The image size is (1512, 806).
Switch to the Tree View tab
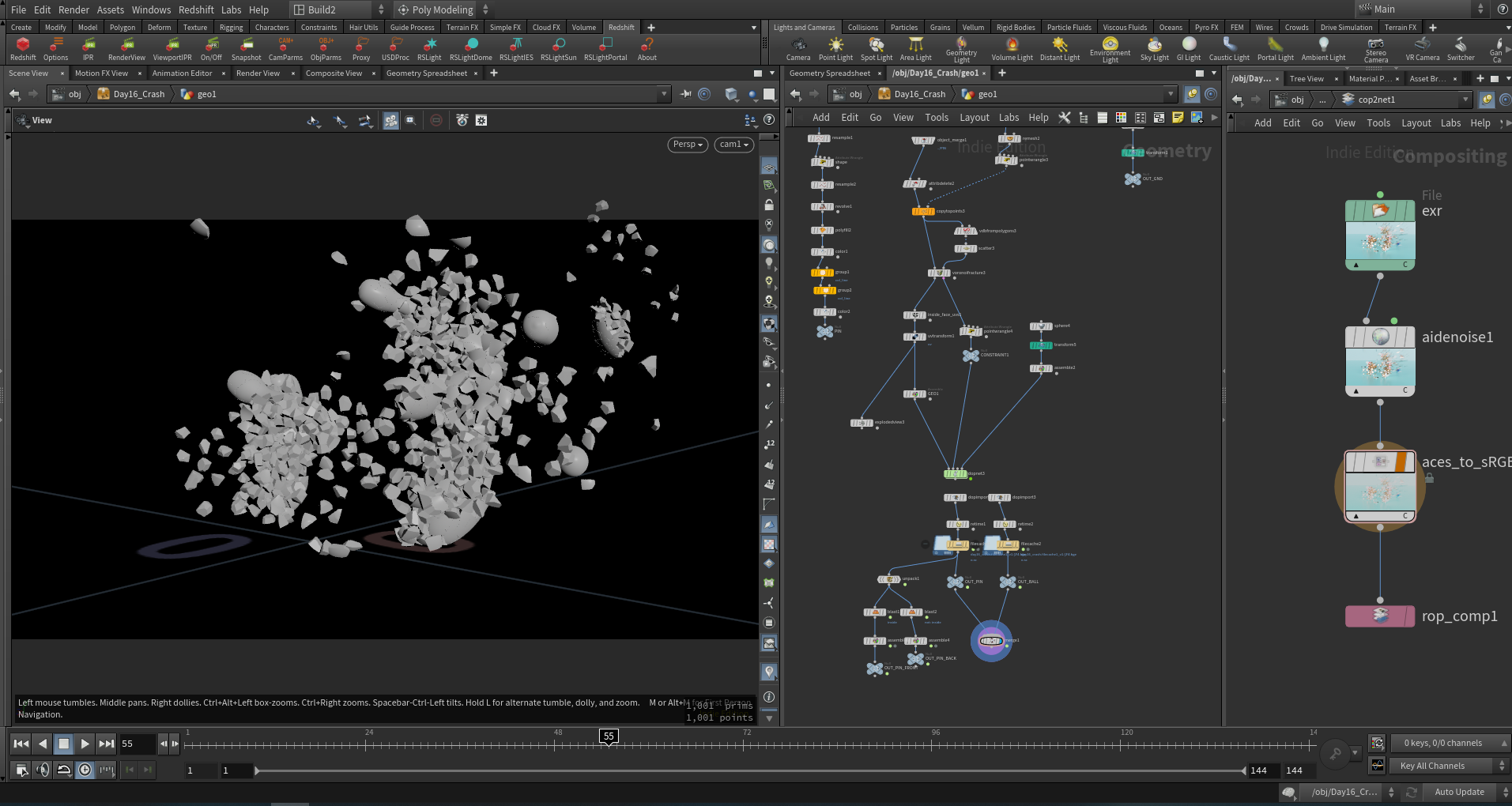pos(1307,79)
